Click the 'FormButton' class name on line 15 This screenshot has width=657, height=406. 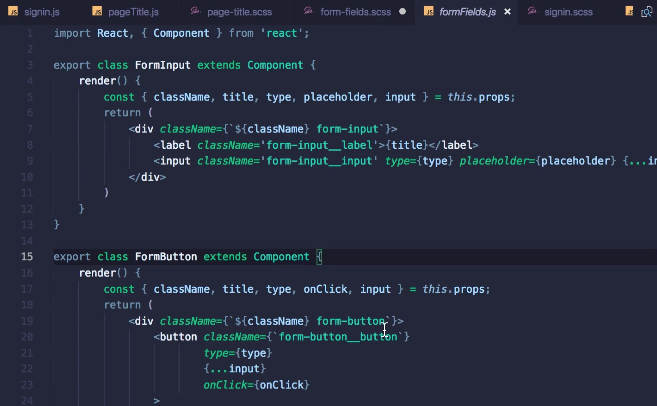(x=166, y=256)
